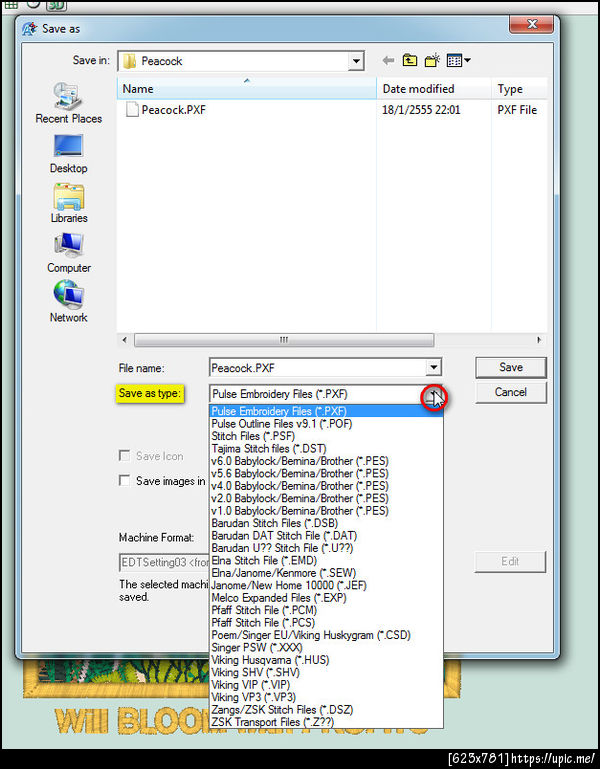Sort by Date modified column
The height and width of the screenshot is (769, 600).
[434, 89]
